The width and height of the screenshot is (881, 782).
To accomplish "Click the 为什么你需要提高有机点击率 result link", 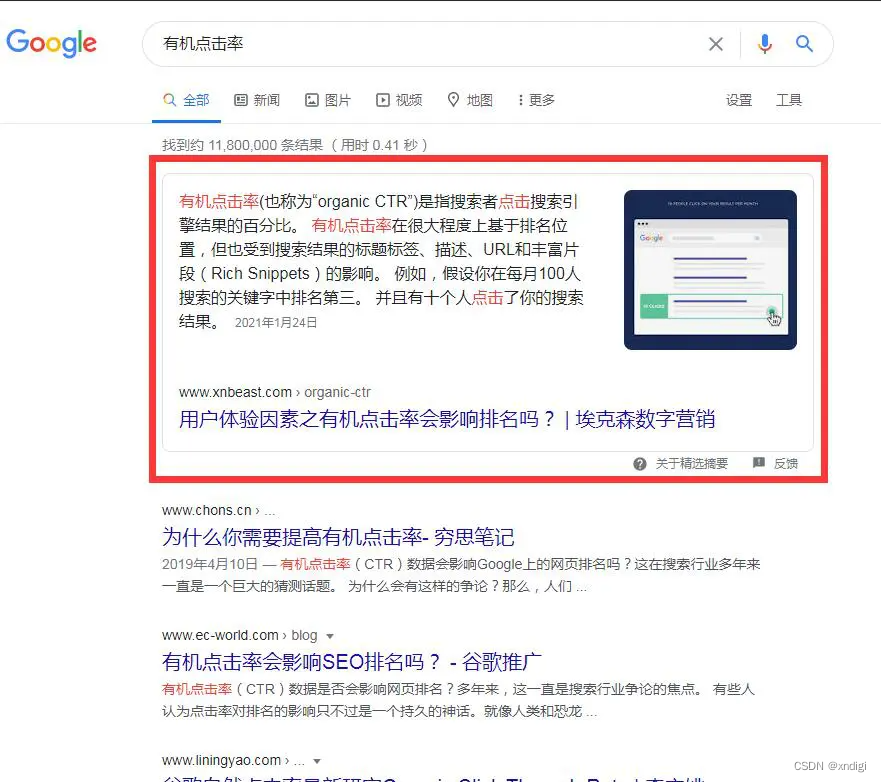I will (339, 537).
